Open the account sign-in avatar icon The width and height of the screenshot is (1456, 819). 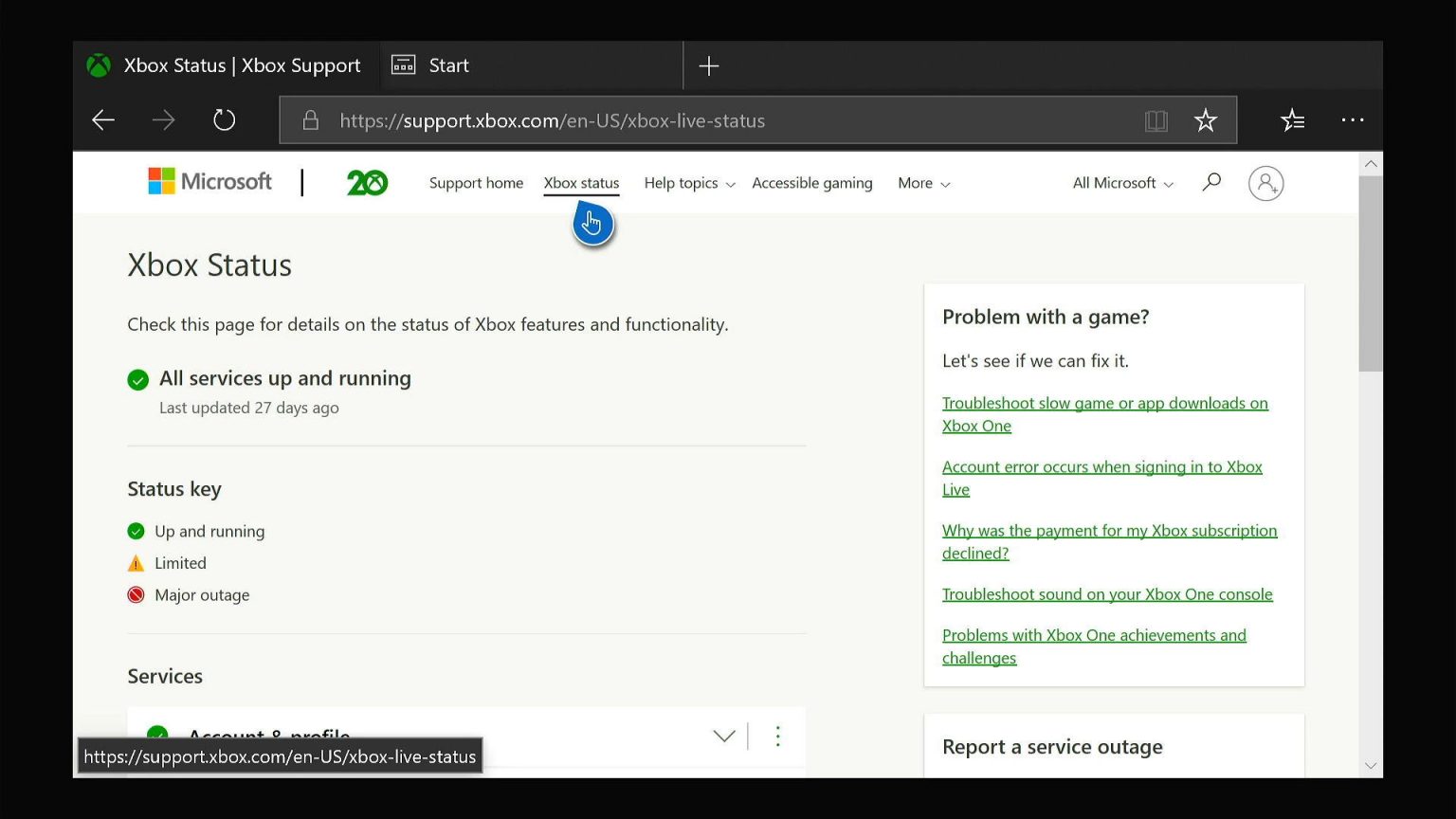point(1265,183)
